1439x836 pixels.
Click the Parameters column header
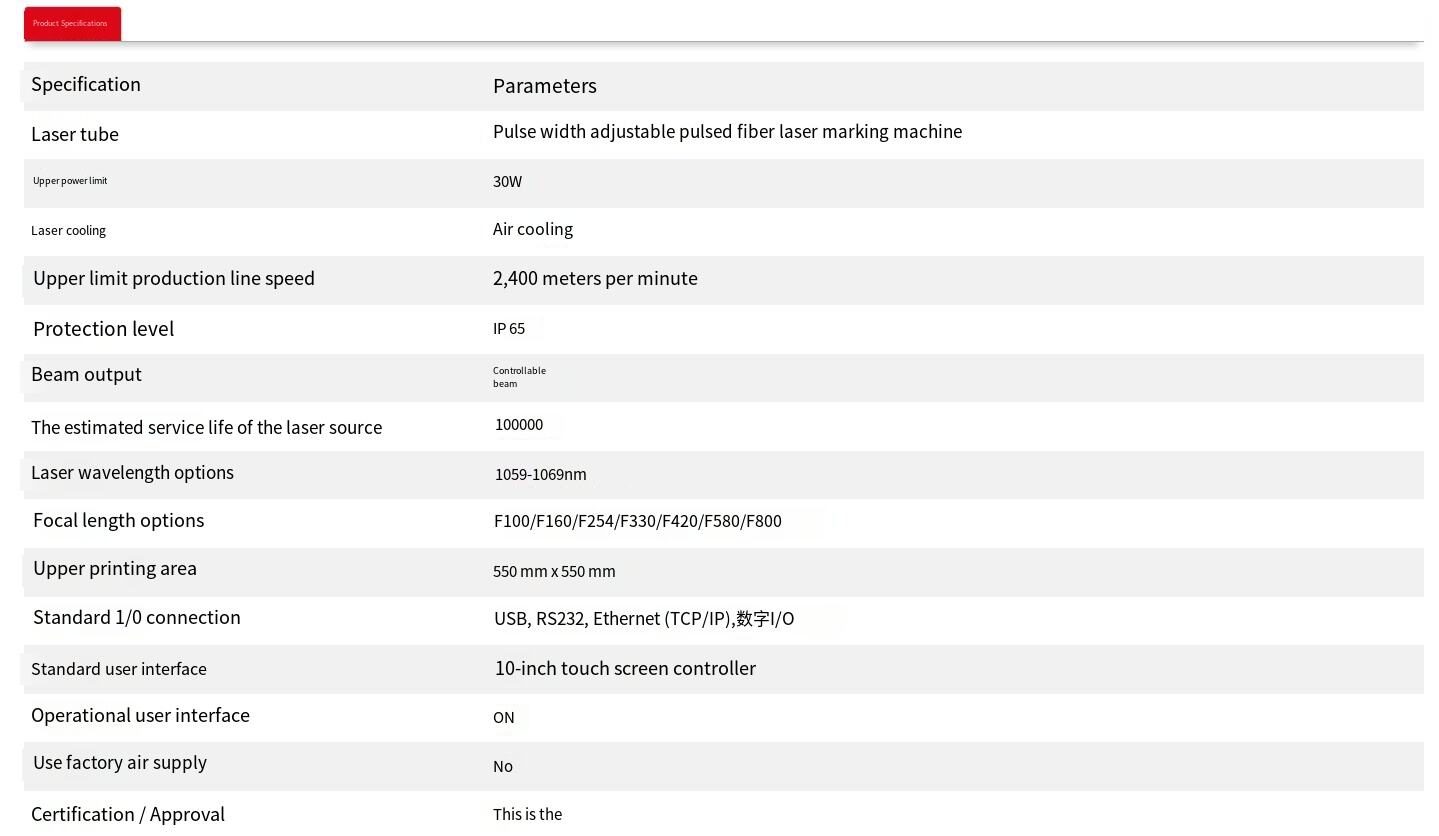pyautogui.click(x=545, y=86)
